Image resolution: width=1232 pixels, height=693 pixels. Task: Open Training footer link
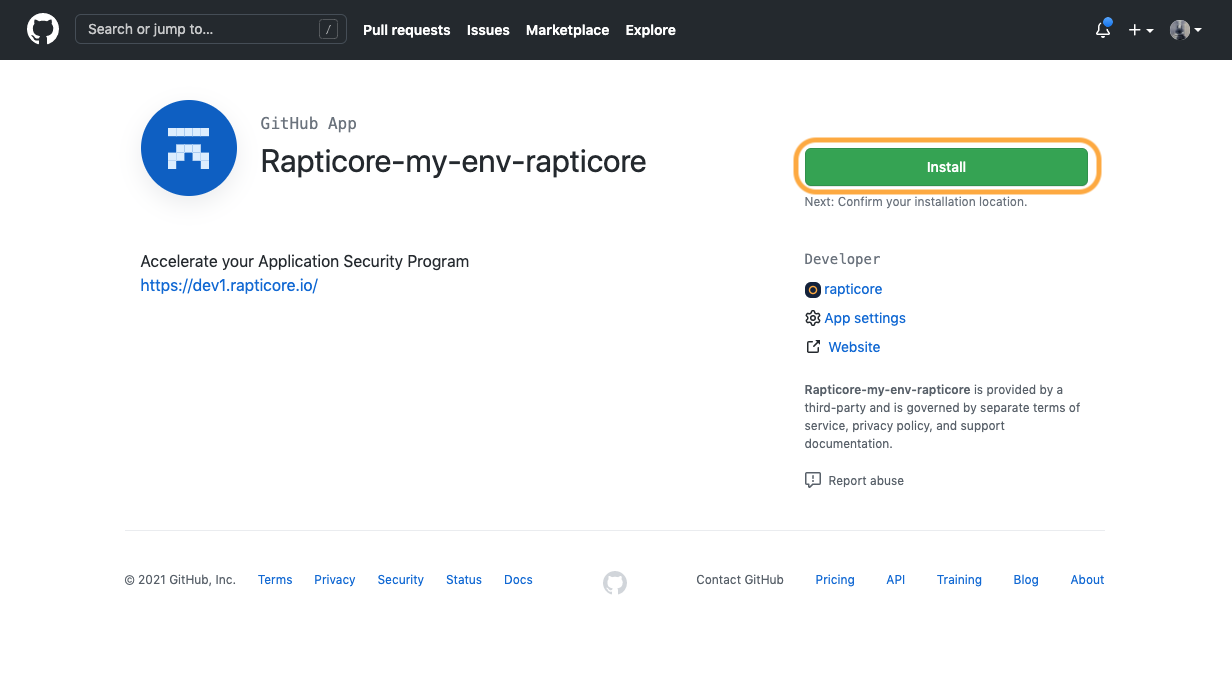pyautogui.click(x=959, y=580)
